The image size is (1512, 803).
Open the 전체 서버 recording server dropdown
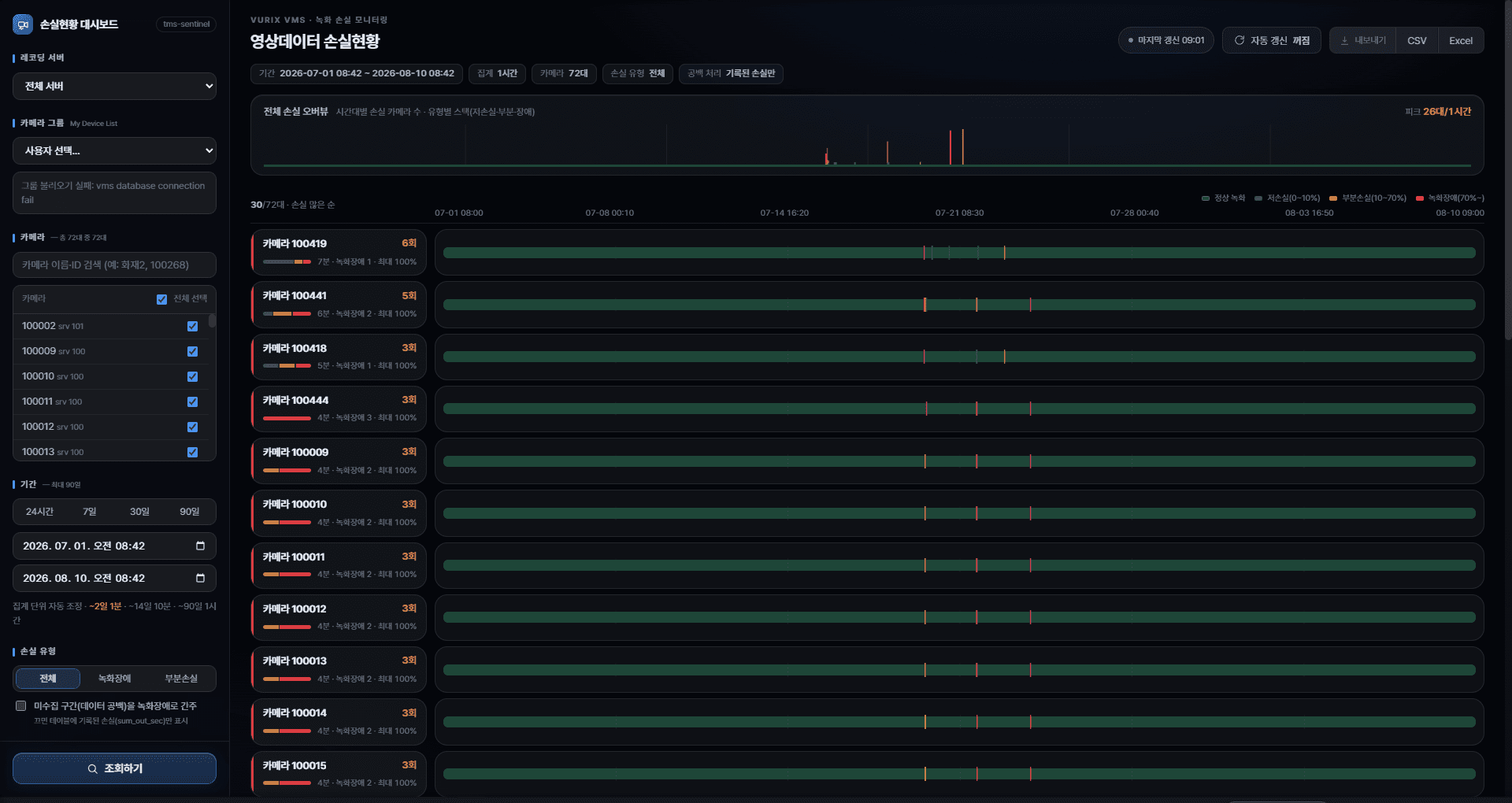(114, 86)
